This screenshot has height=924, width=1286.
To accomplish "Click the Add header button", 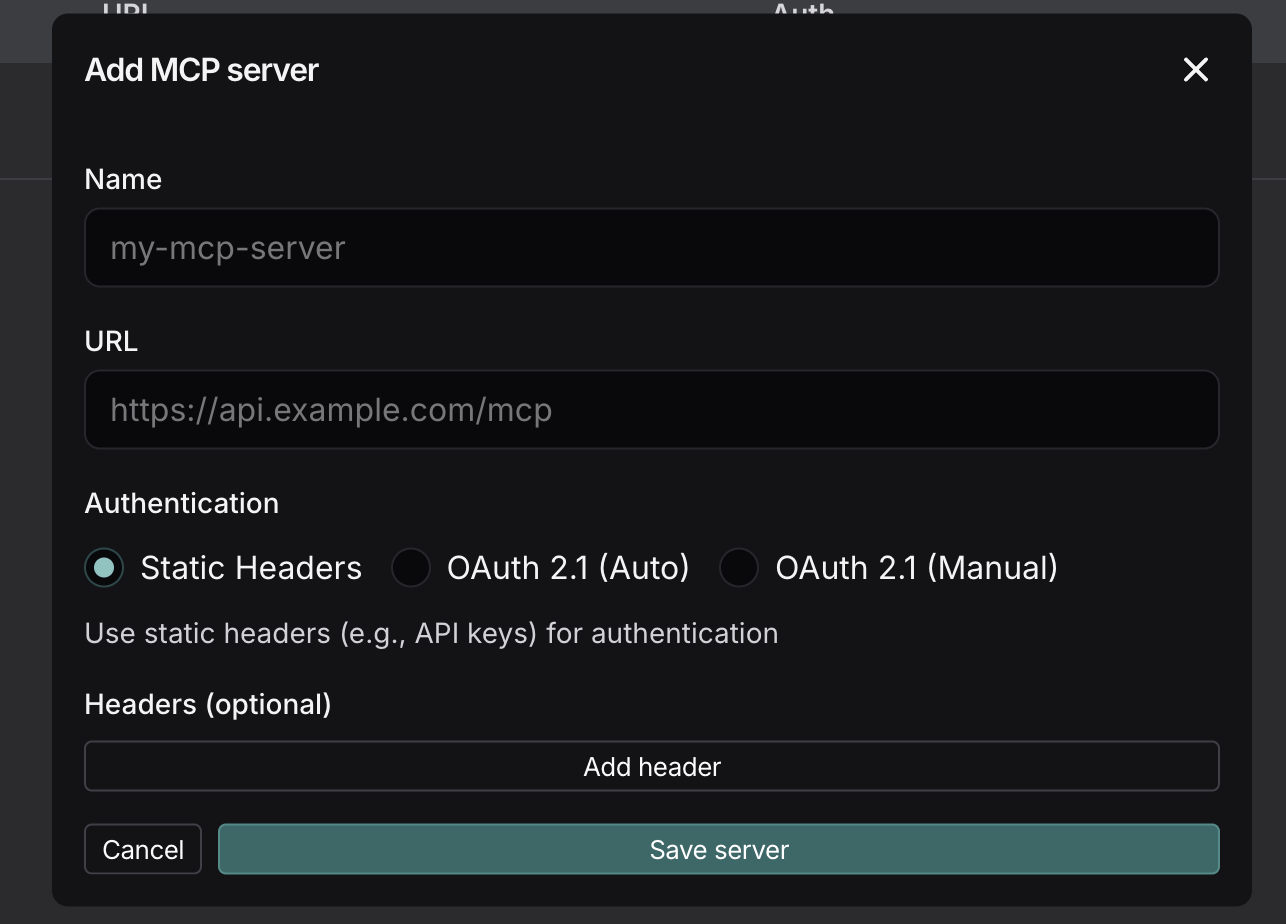I will tap(651, 766).
